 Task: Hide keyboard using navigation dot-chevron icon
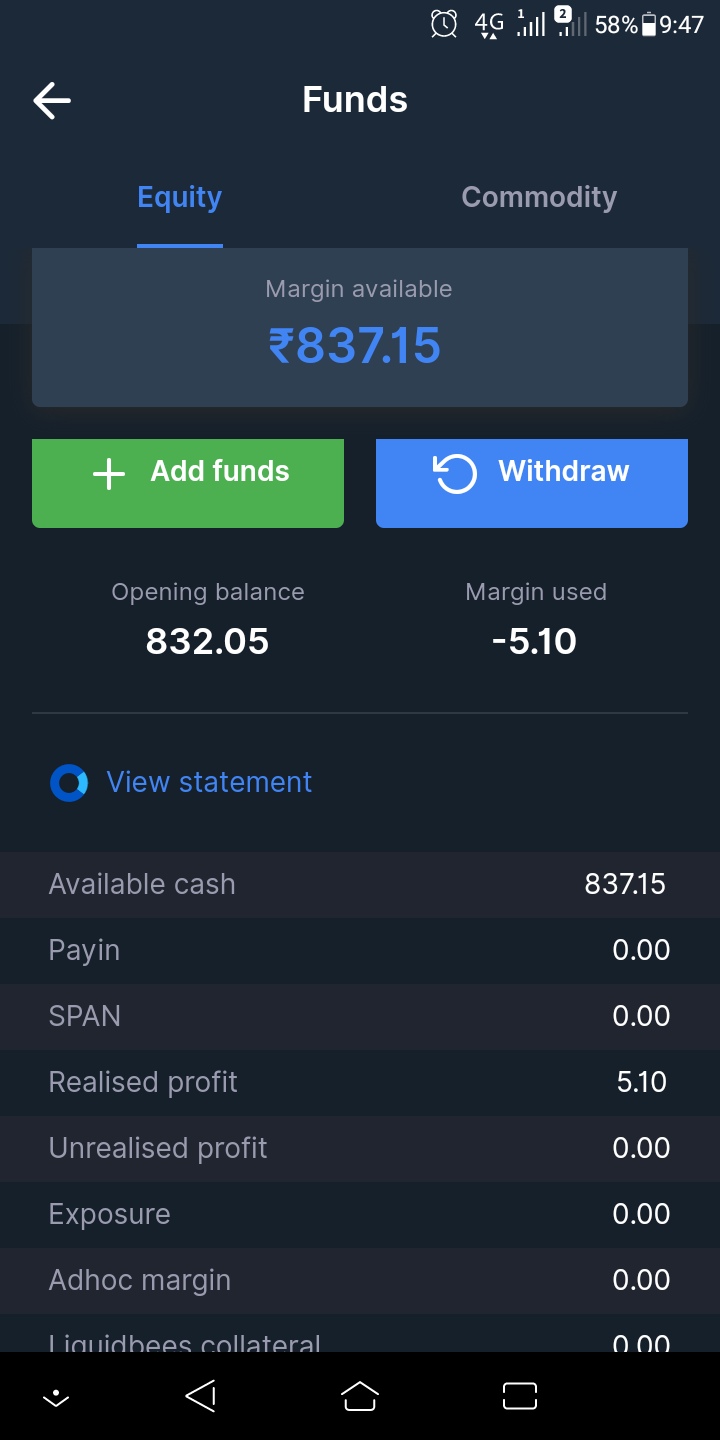56,1397
